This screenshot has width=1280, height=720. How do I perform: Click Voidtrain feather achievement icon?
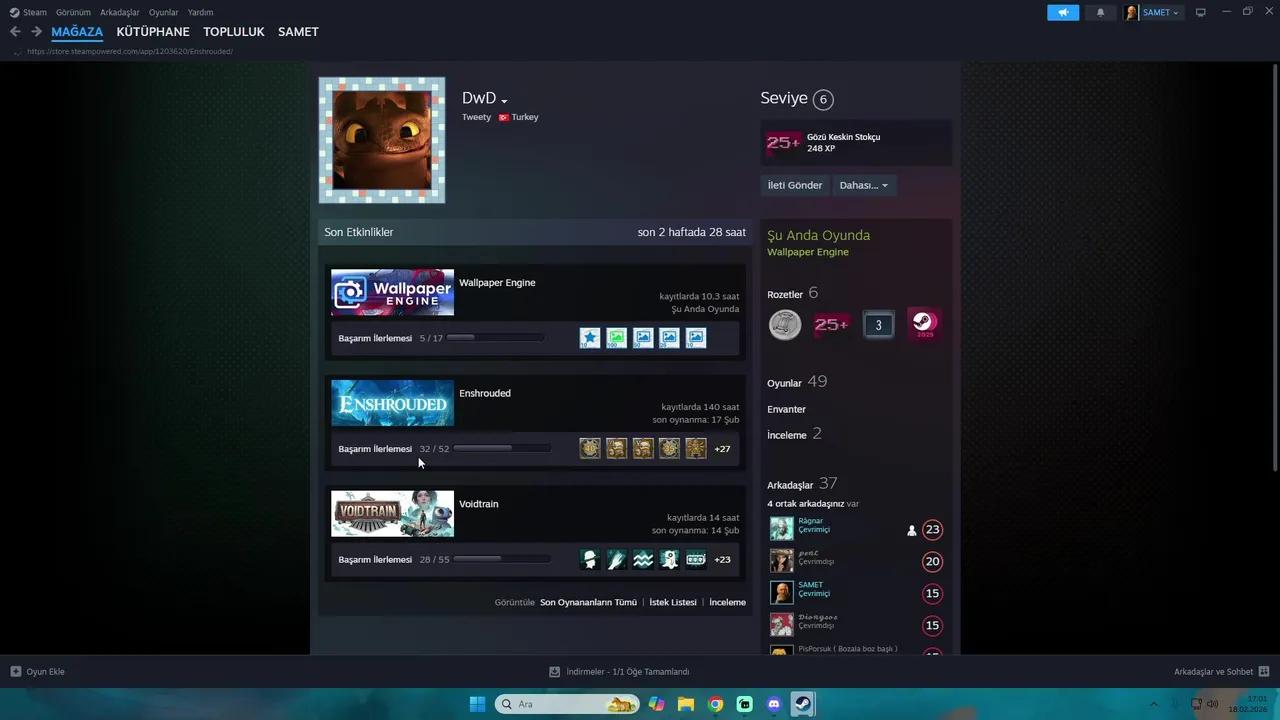tap(616, 560)
